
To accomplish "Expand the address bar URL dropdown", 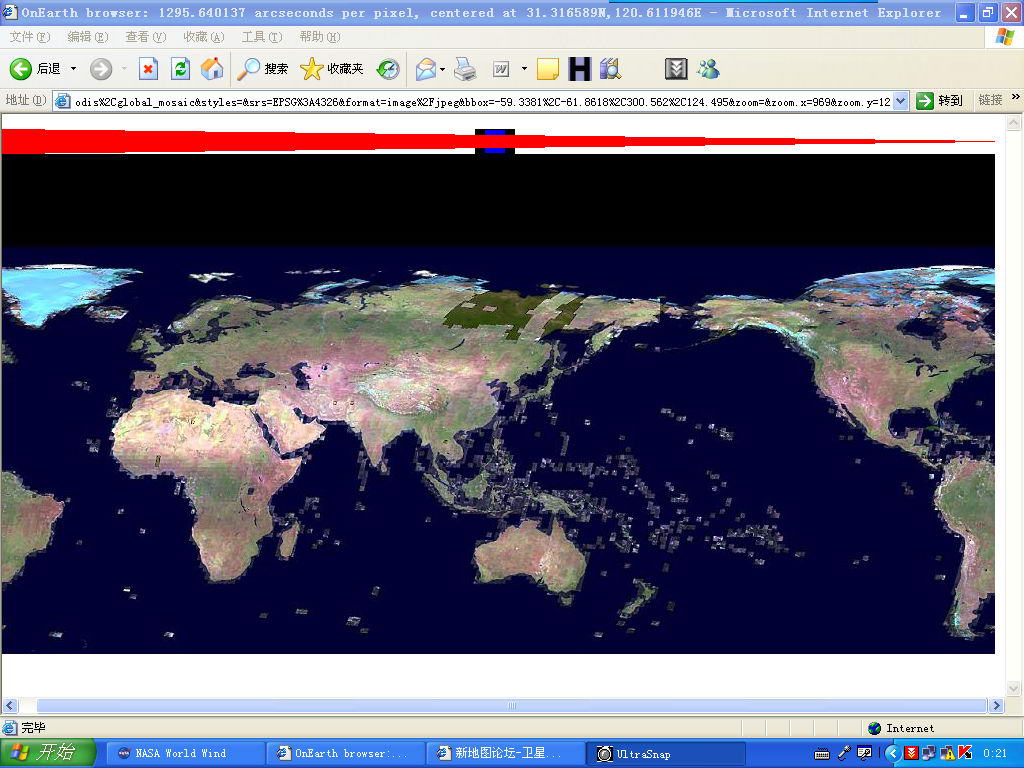I will [x=900, y=101].
